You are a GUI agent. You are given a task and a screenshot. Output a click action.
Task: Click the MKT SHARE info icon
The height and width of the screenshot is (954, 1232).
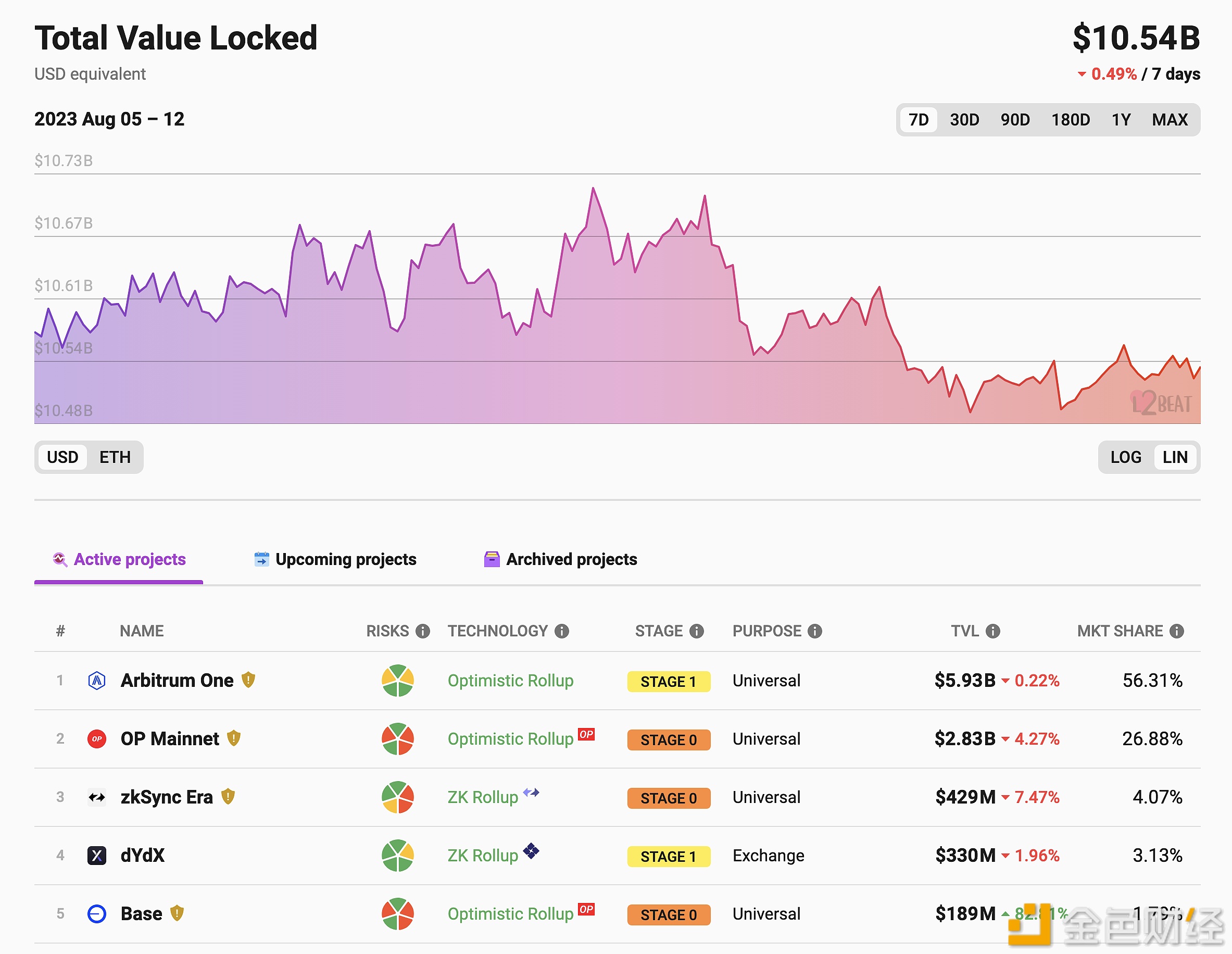1177,631
